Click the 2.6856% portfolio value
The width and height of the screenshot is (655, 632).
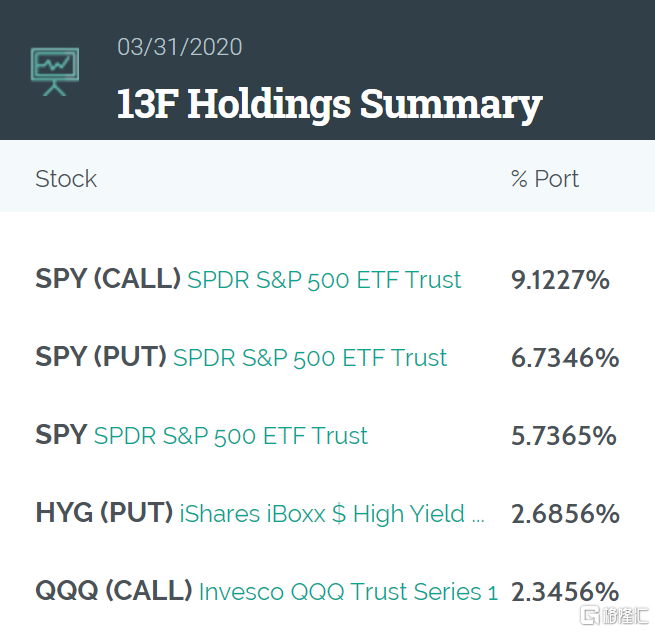pos(565,514)
